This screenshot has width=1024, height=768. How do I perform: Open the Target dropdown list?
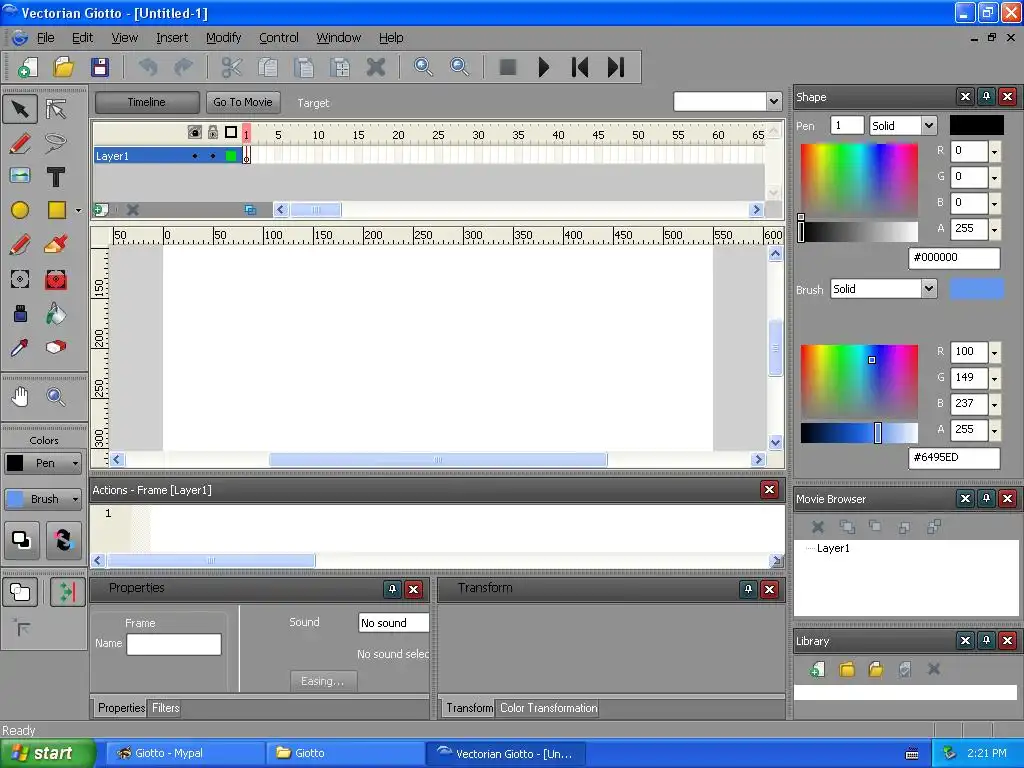773,101
